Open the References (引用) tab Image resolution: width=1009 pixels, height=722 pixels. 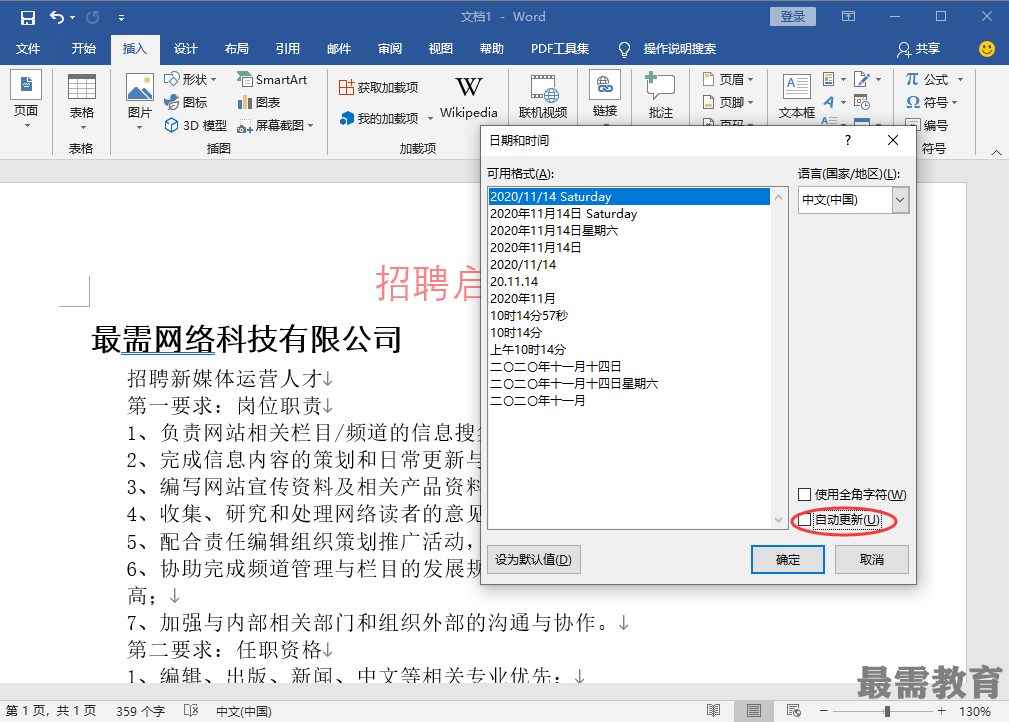pos(288,49)
